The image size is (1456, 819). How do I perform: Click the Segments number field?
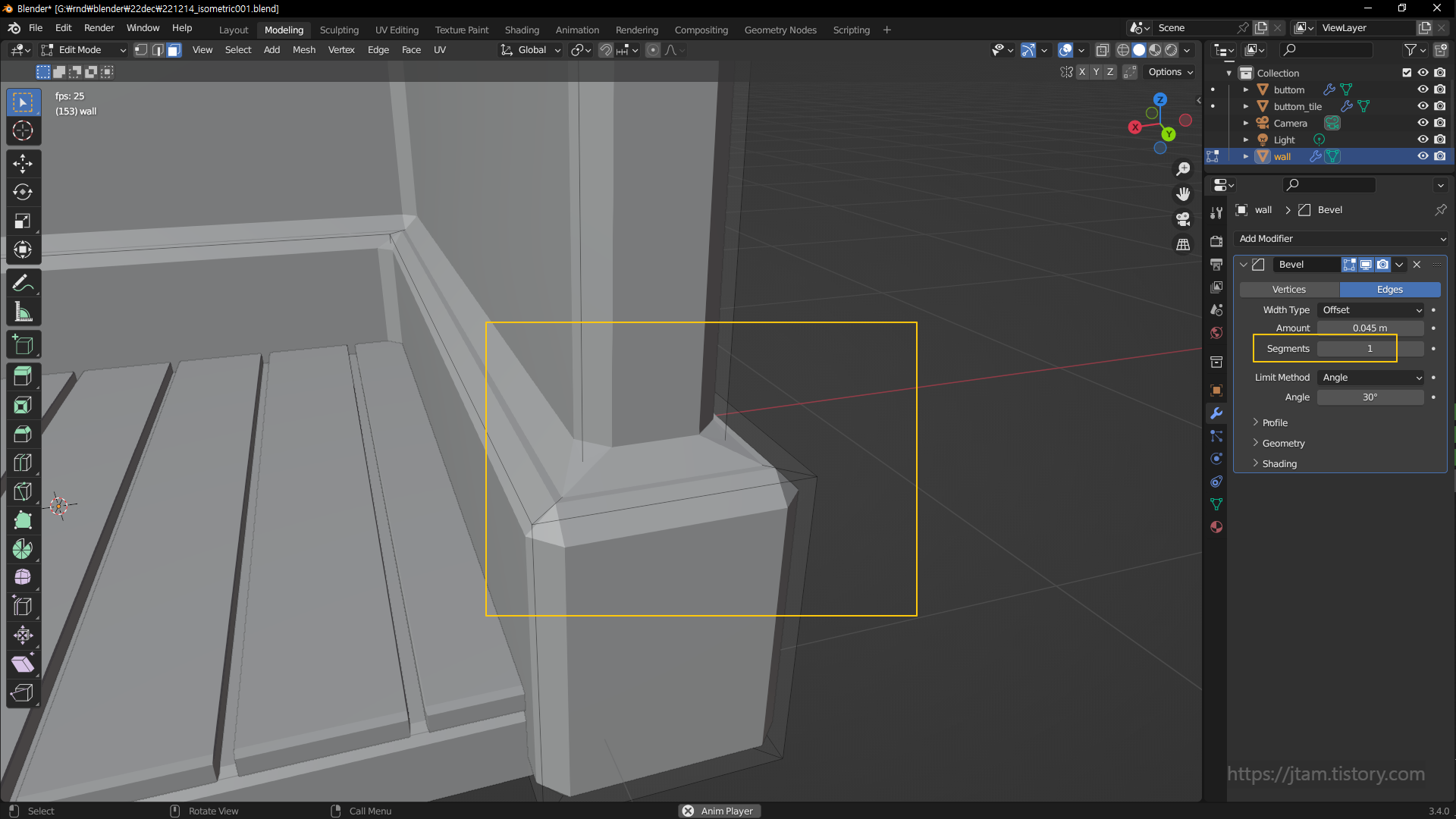click(x=1370, y=348)
